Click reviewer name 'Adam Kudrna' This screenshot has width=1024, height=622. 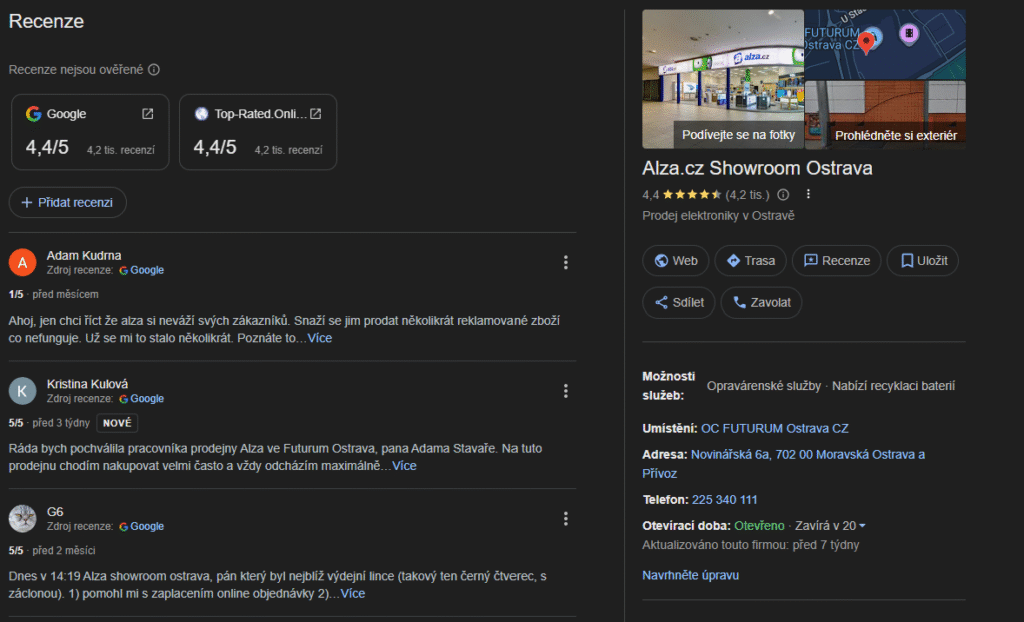[84, 255]
